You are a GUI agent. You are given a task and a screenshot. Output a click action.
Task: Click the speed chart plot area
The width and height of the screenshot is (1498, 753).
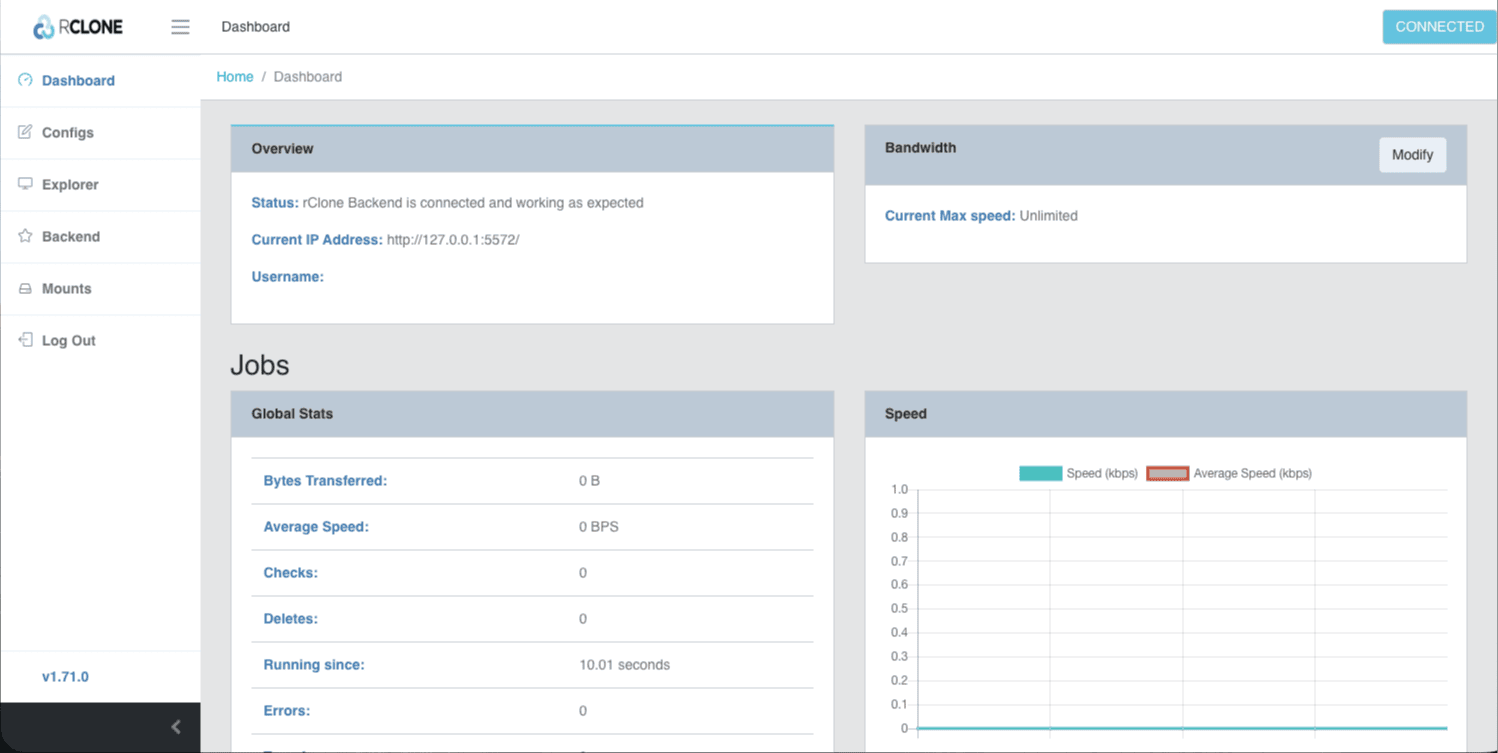click(1182, 609)
